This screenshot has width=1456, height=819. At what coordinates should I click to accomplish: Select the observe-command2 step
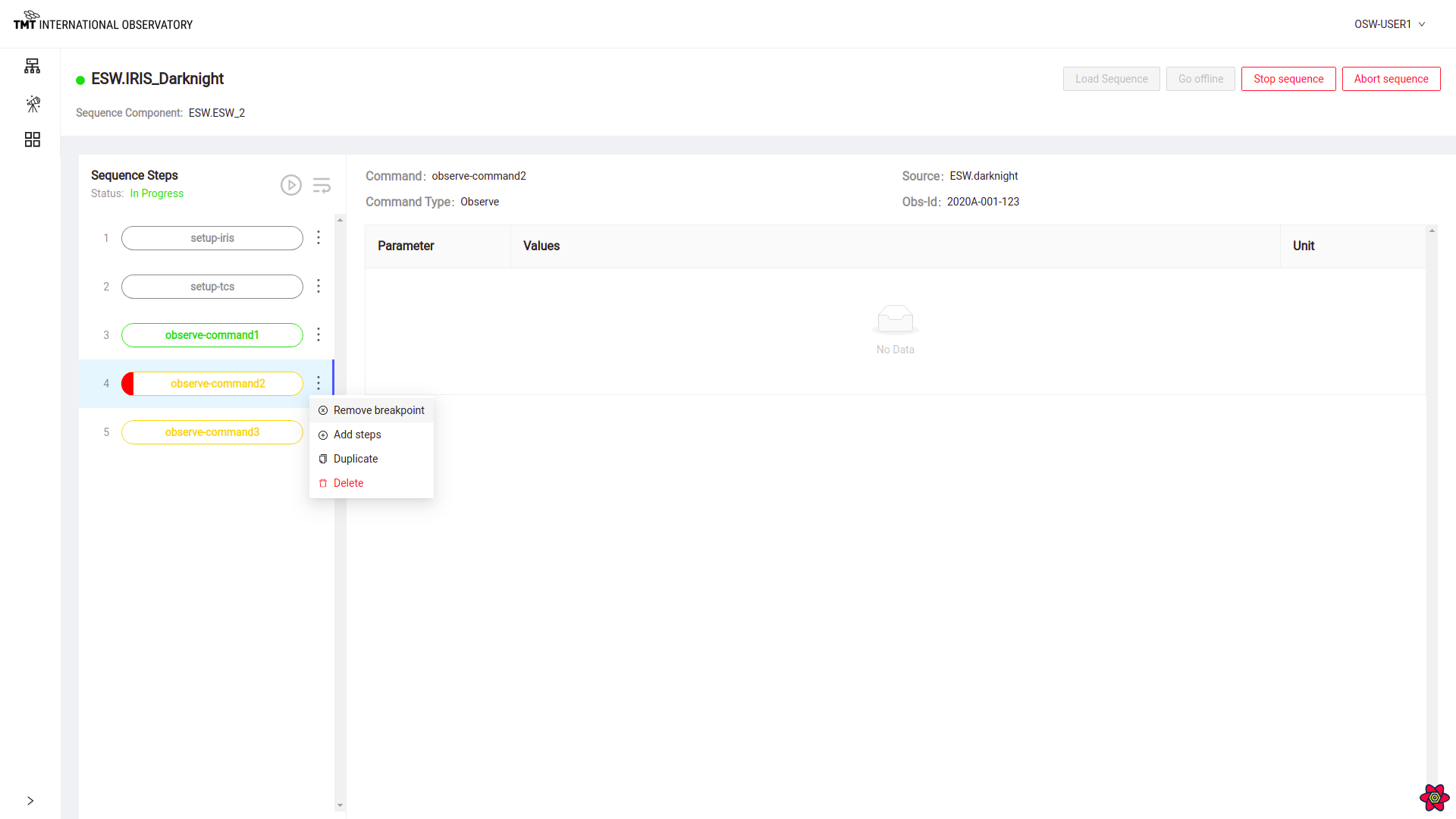[x=212, y=384]
